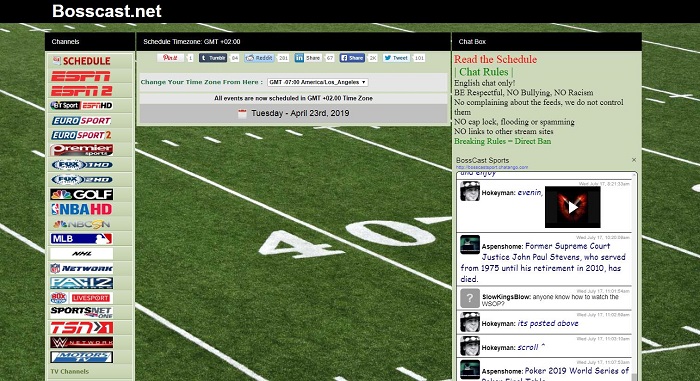Select the MLB channel logo
The image size is (700, 381).
tap(81, 239)
